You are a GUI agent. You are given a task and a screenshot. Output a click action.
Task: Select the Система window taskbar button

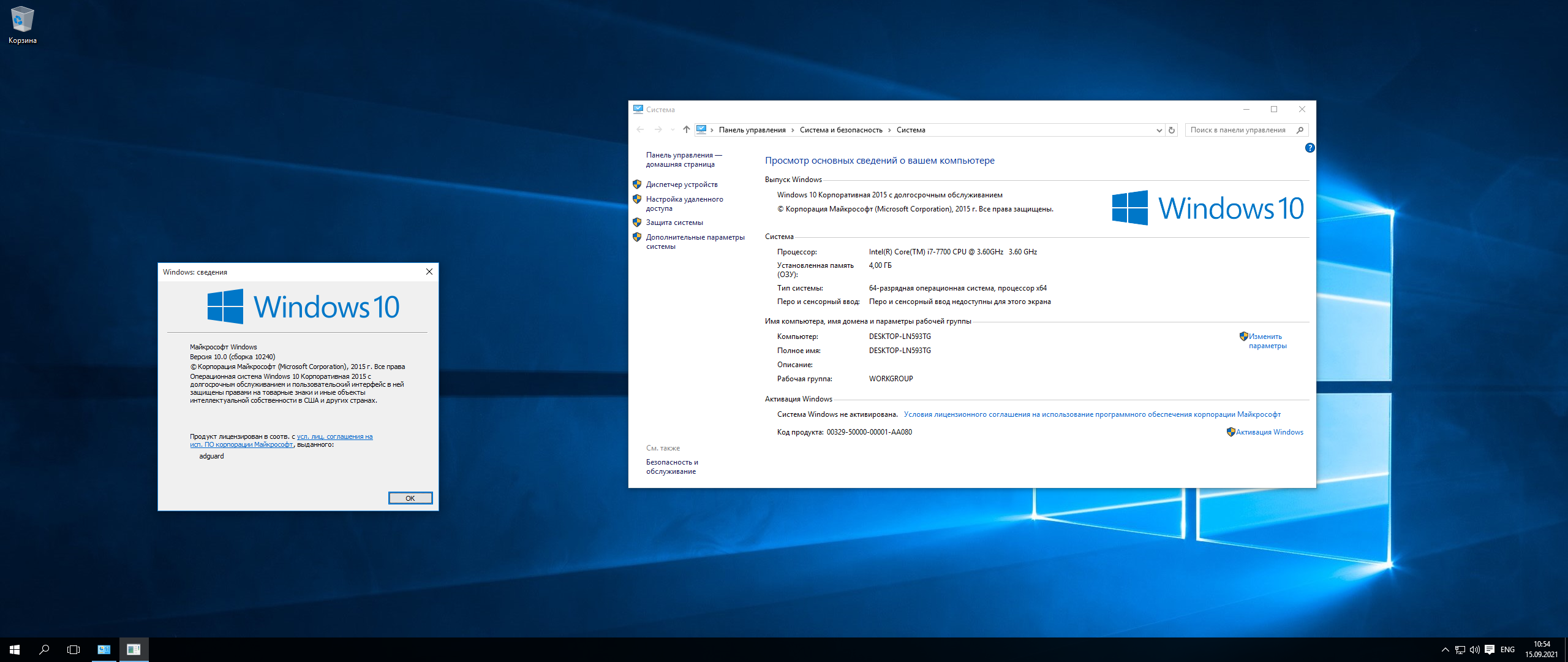point(104,650)
